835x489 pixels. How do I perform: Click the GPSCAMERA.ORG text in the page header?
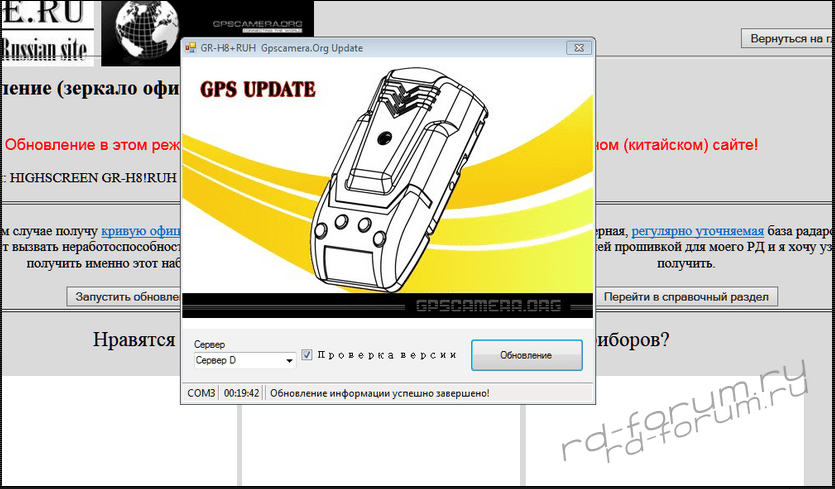(x=257, y=25)
